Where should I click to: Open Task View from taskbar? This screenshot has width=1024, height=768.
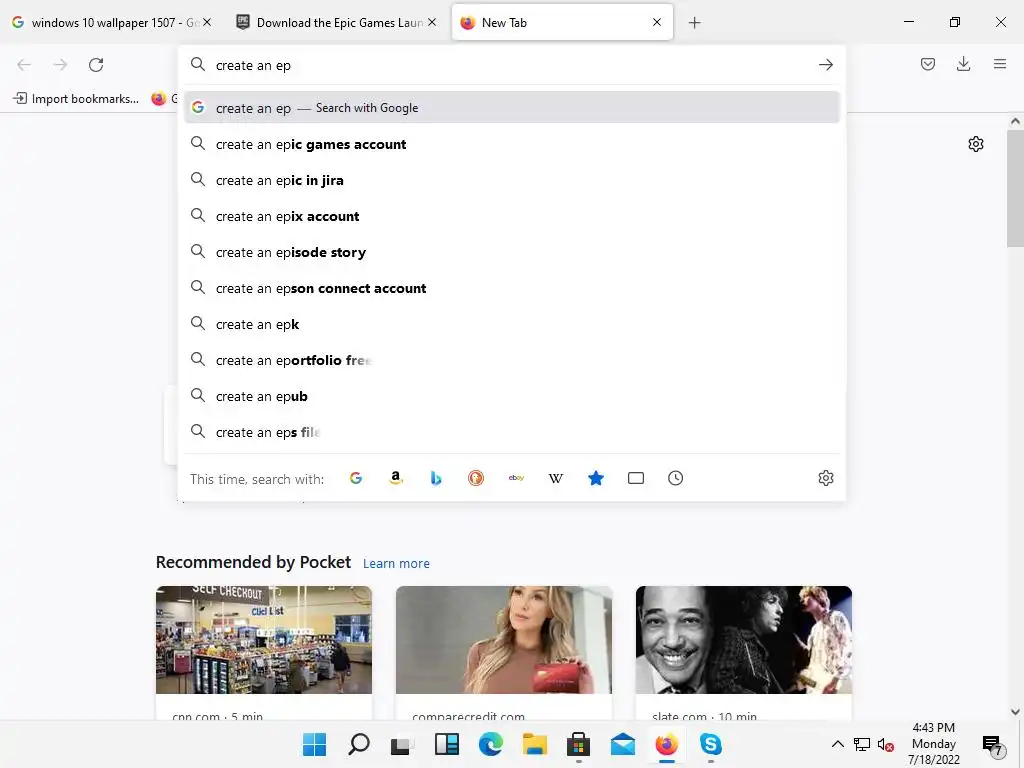click(402, 744)
